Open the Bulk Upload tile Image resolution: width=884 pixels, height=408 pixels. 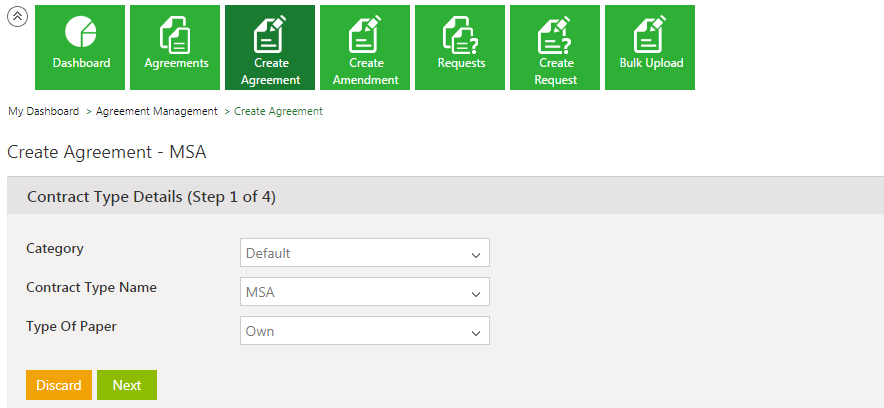coord(650,47)
